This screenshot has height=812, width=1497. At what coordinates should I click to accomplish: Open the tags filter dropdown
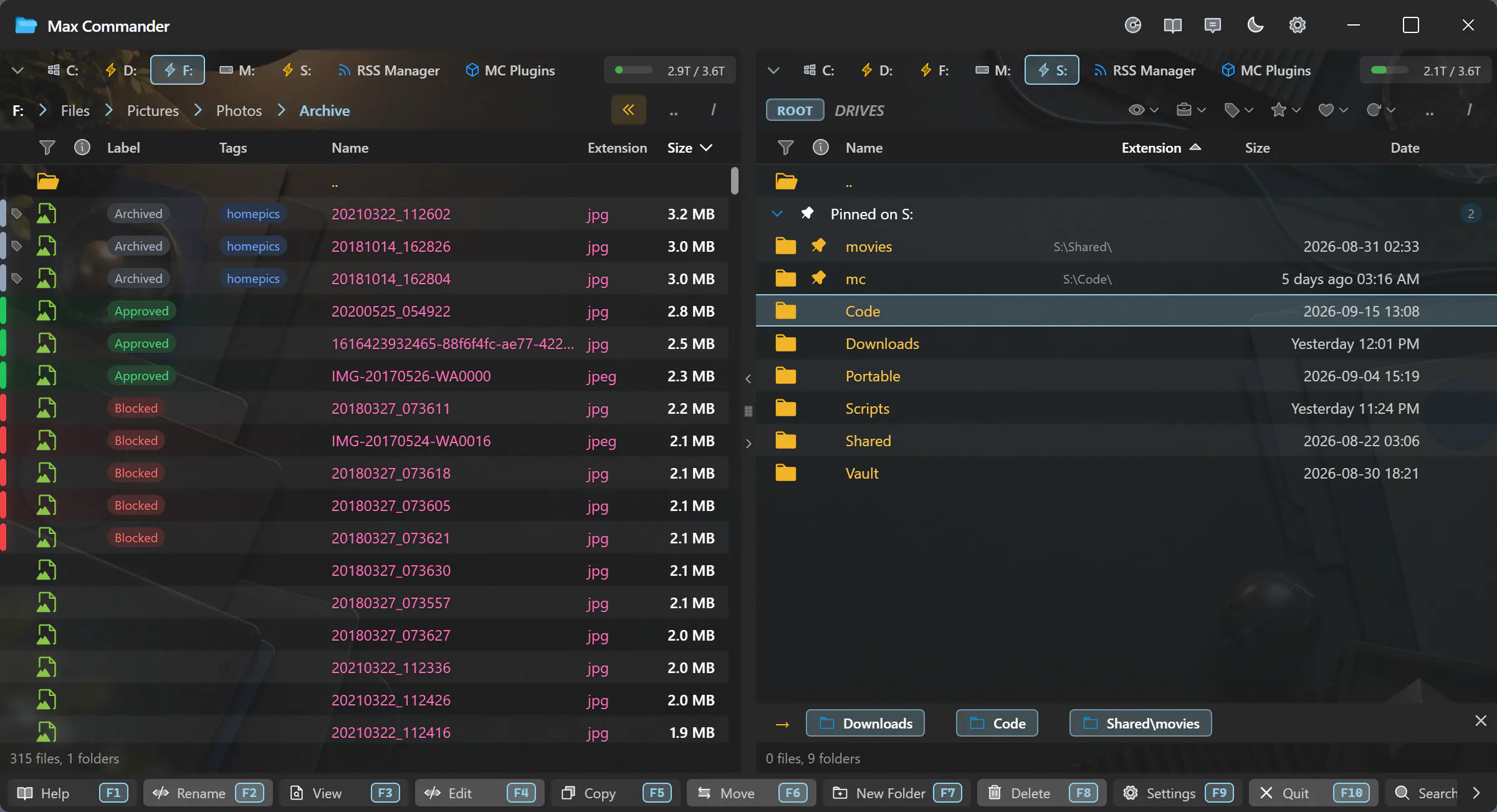[1238, 110]
